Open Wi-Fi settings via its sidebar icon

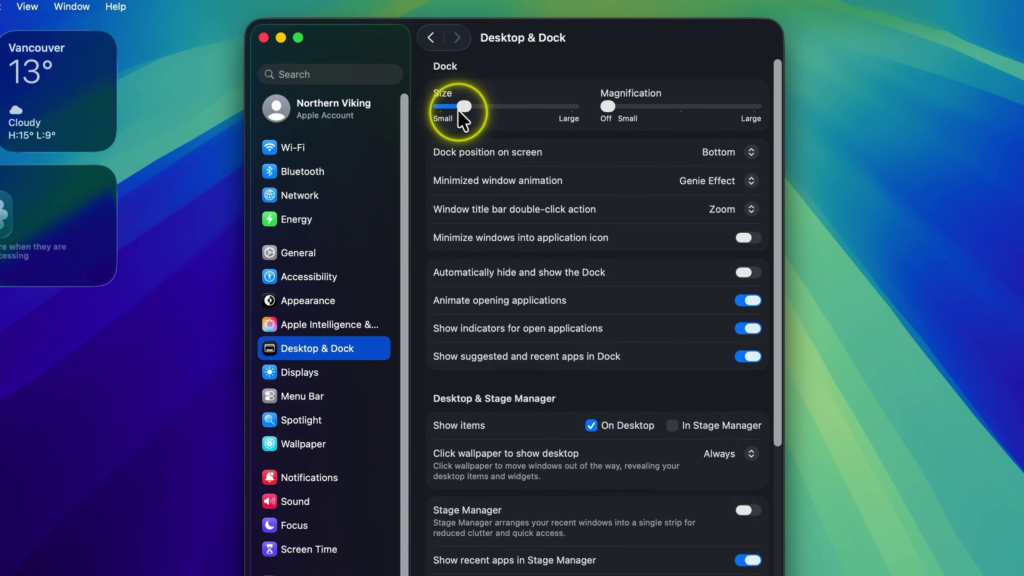click(x=269, y=148)
